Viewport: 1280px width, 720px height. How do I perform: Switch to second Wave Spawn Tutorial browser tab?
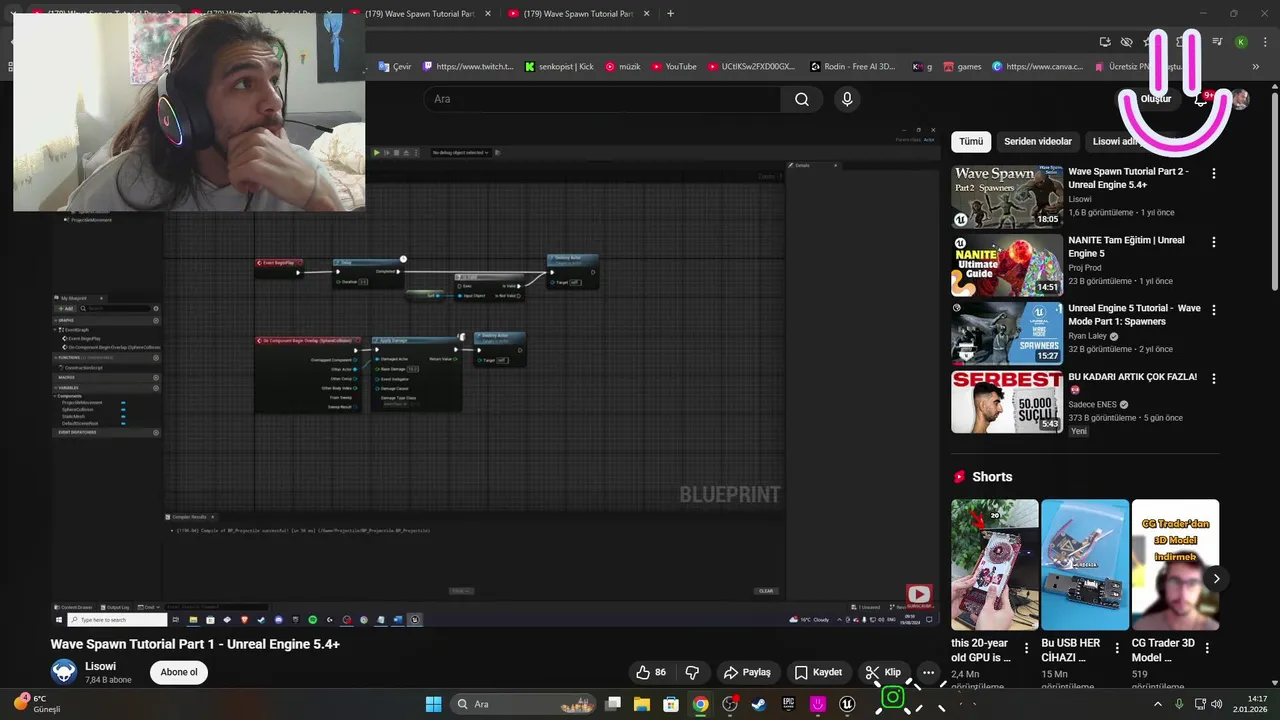pos(260,14)
